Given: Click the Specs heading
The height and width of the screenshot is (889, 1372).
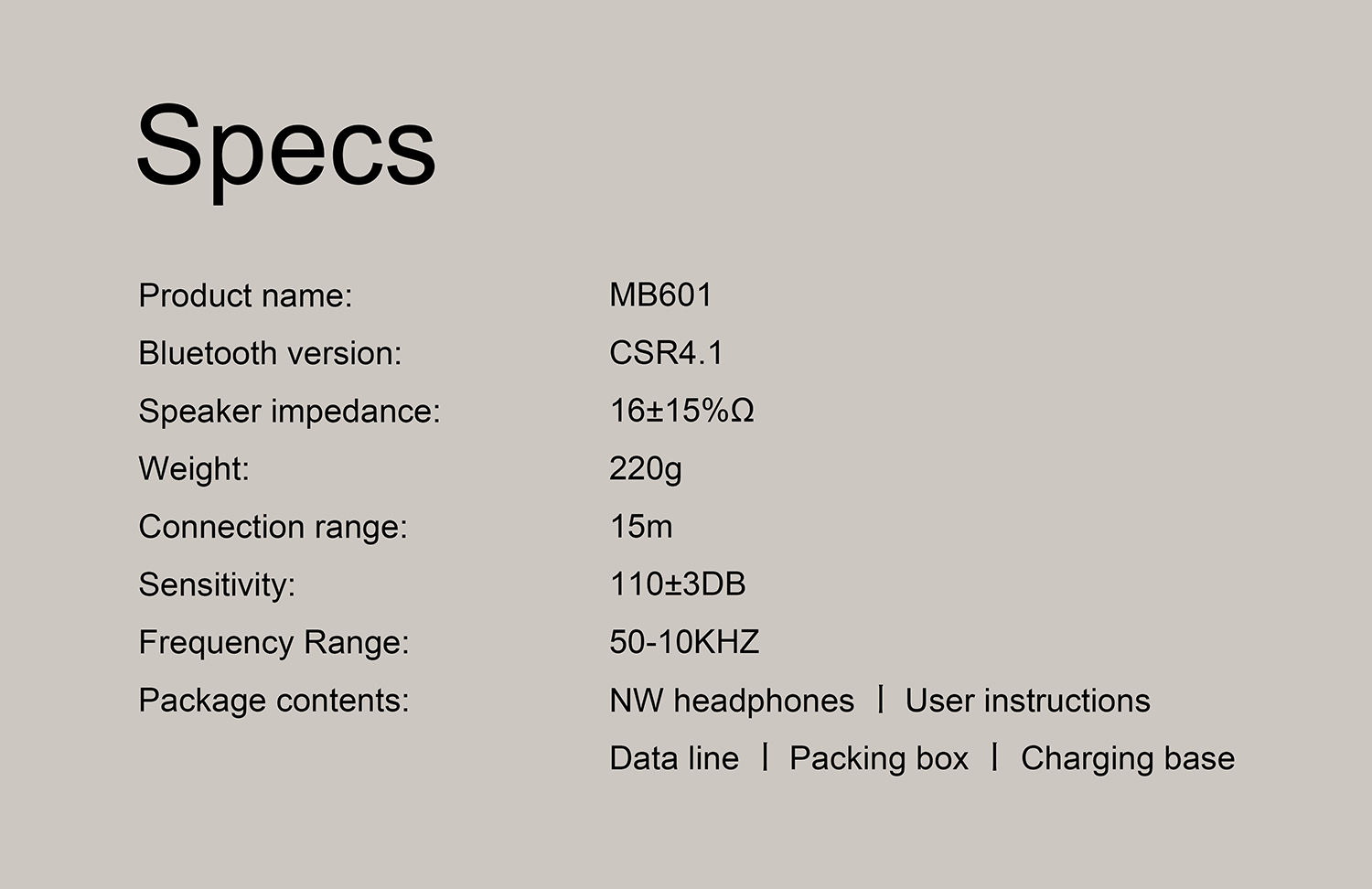Looking at the screenshot, I should click(x=286, y=148).
